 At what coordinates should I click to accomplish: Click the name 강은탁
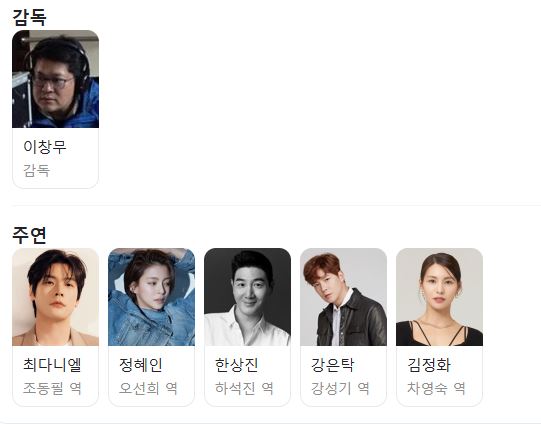(332, 365)
